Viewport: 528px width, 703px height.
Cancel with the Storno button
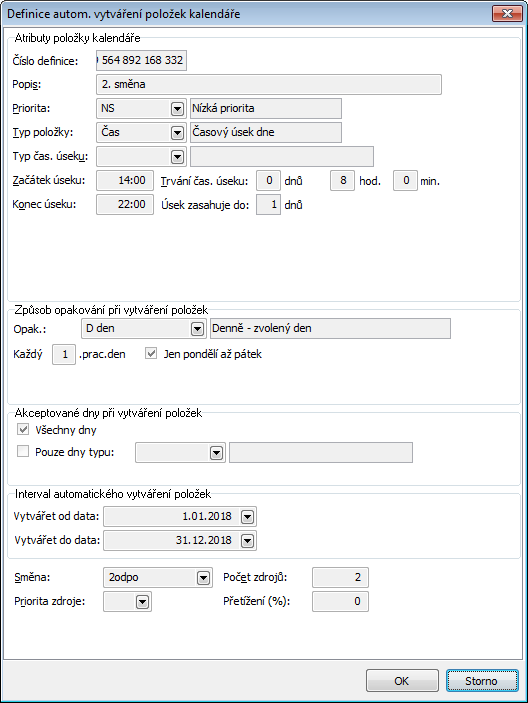tap(482, 681)
